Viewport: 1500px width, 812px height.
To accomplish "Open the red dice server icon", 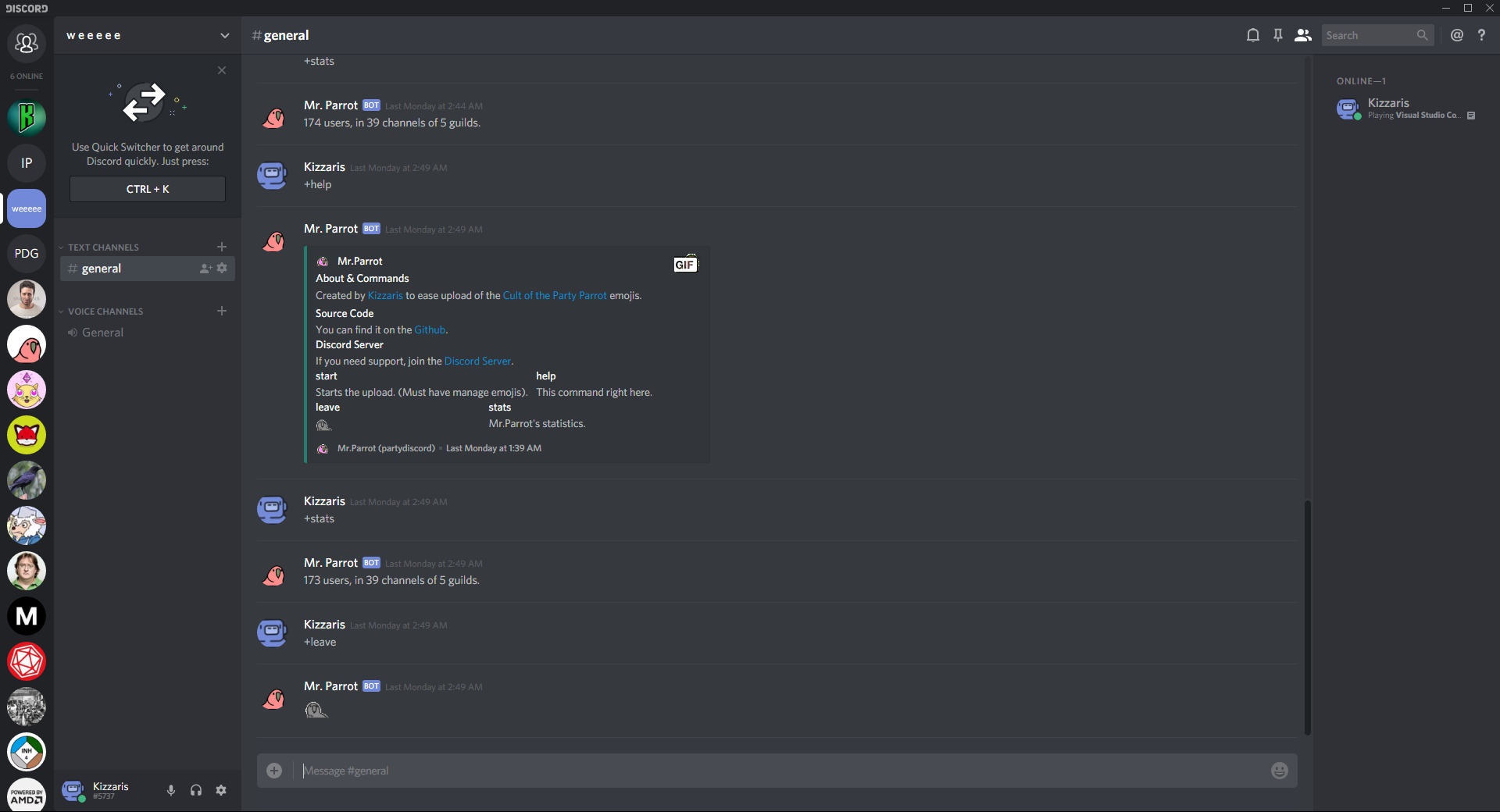I will (27, 661).
